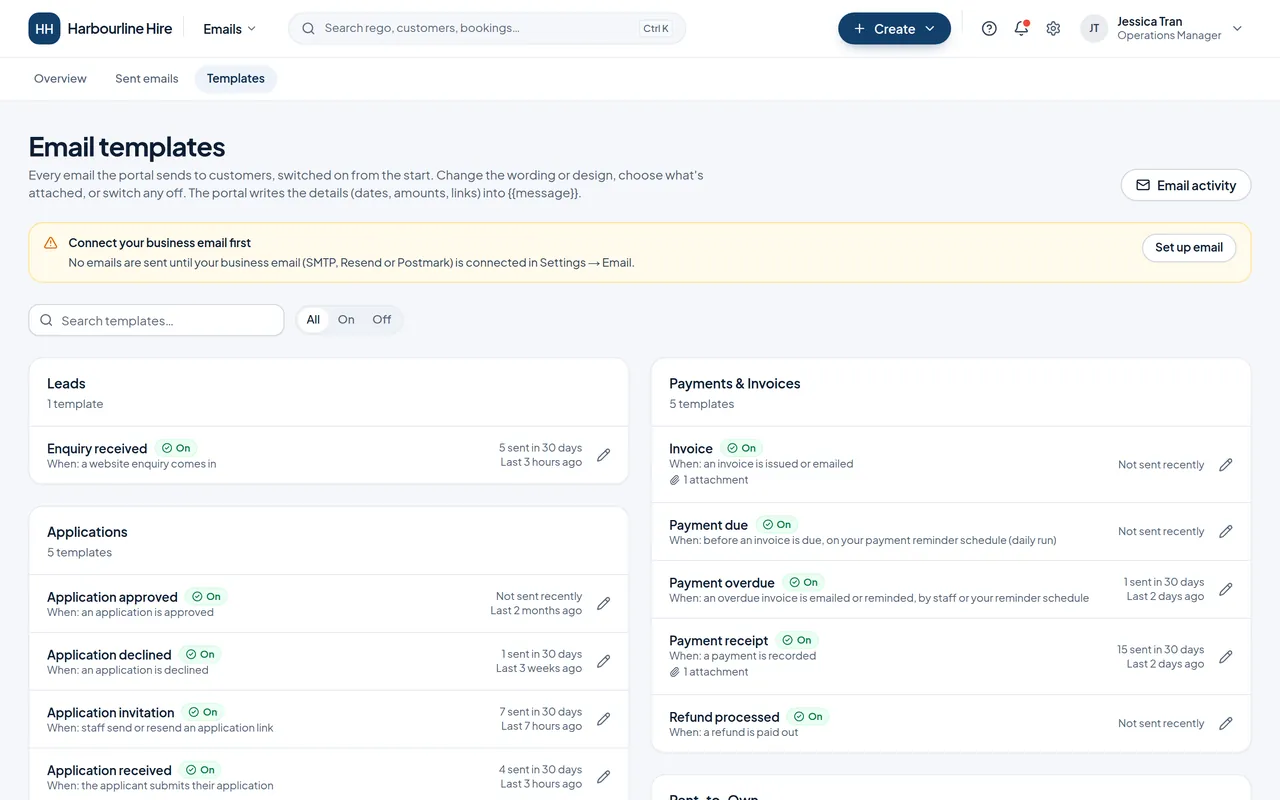Viewport: 1280px width, 800px height.
Task: Switch to the Overview tab
Action: coord(60,79)
